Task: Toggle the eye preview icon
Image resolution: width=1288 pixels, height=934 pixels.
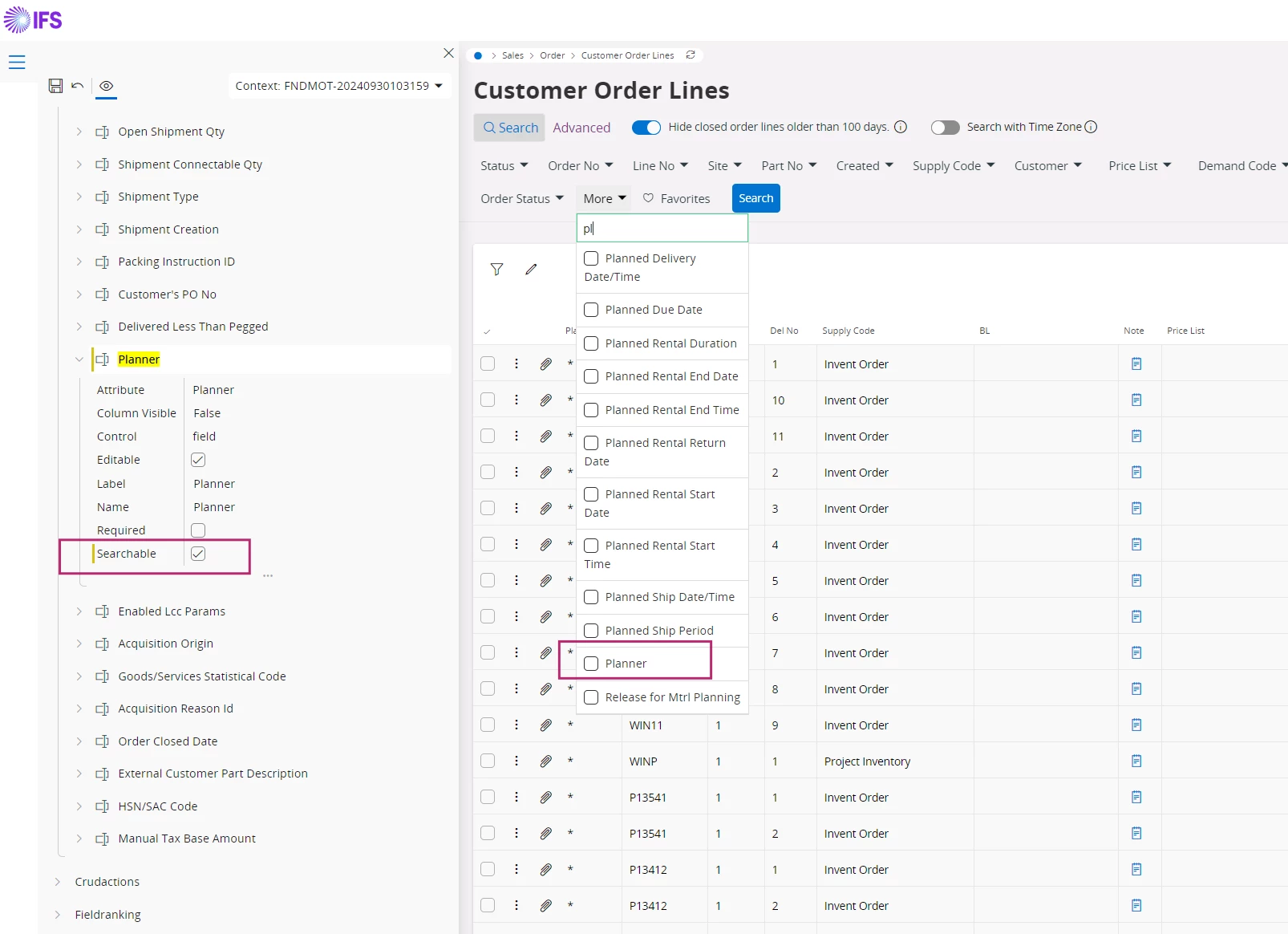Action: coord(106,86)
